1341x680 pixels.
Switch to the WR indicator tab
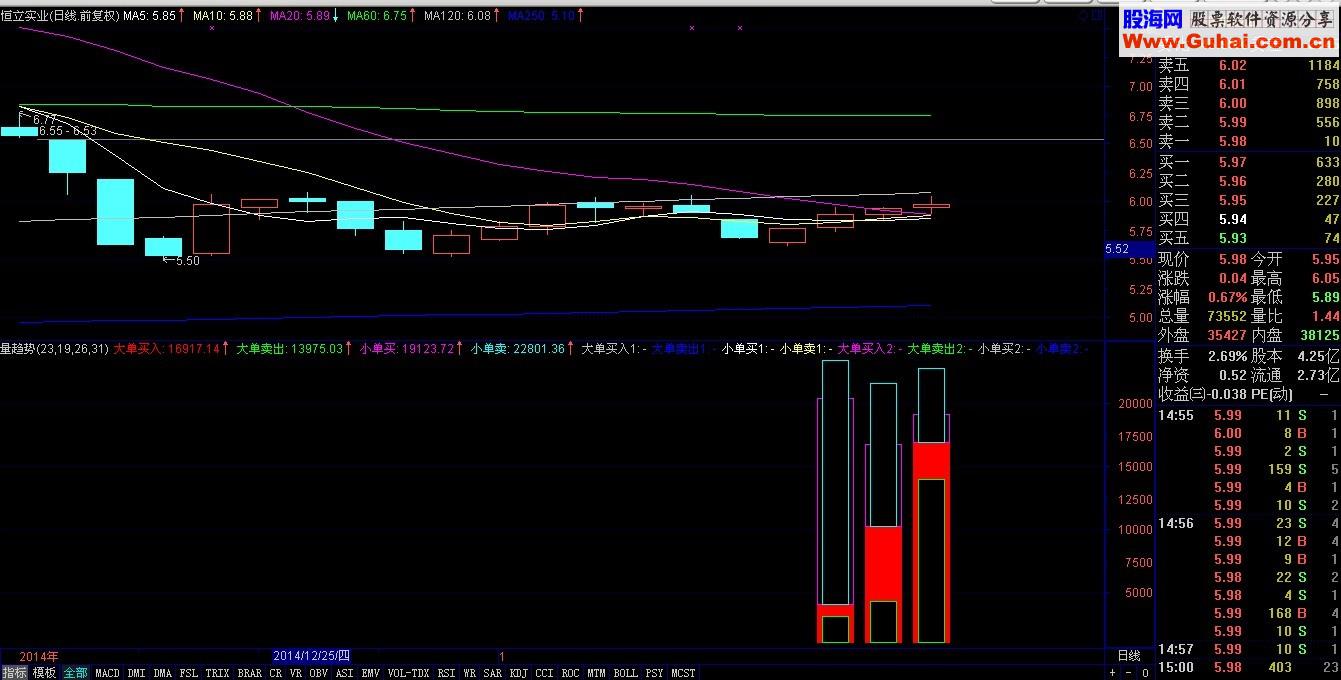point(469,673)
